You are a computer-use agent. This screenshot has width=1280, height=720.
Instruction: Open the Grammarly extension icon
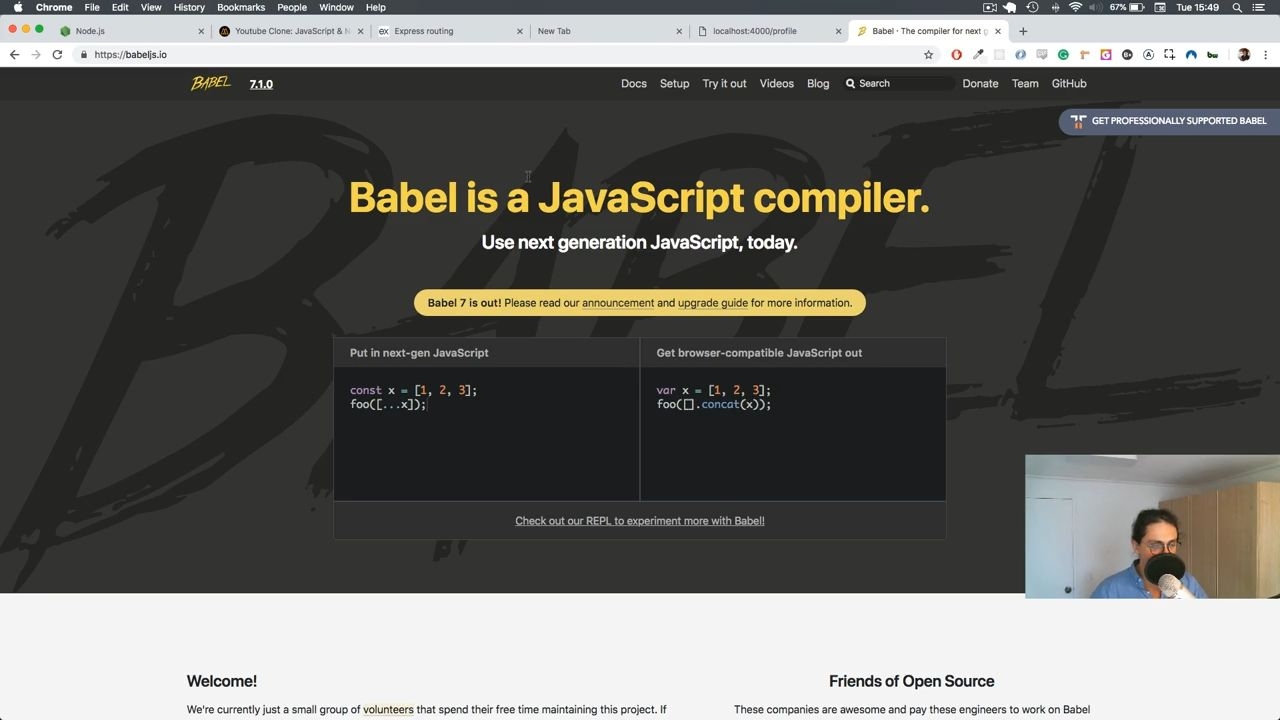(1063, 55)
